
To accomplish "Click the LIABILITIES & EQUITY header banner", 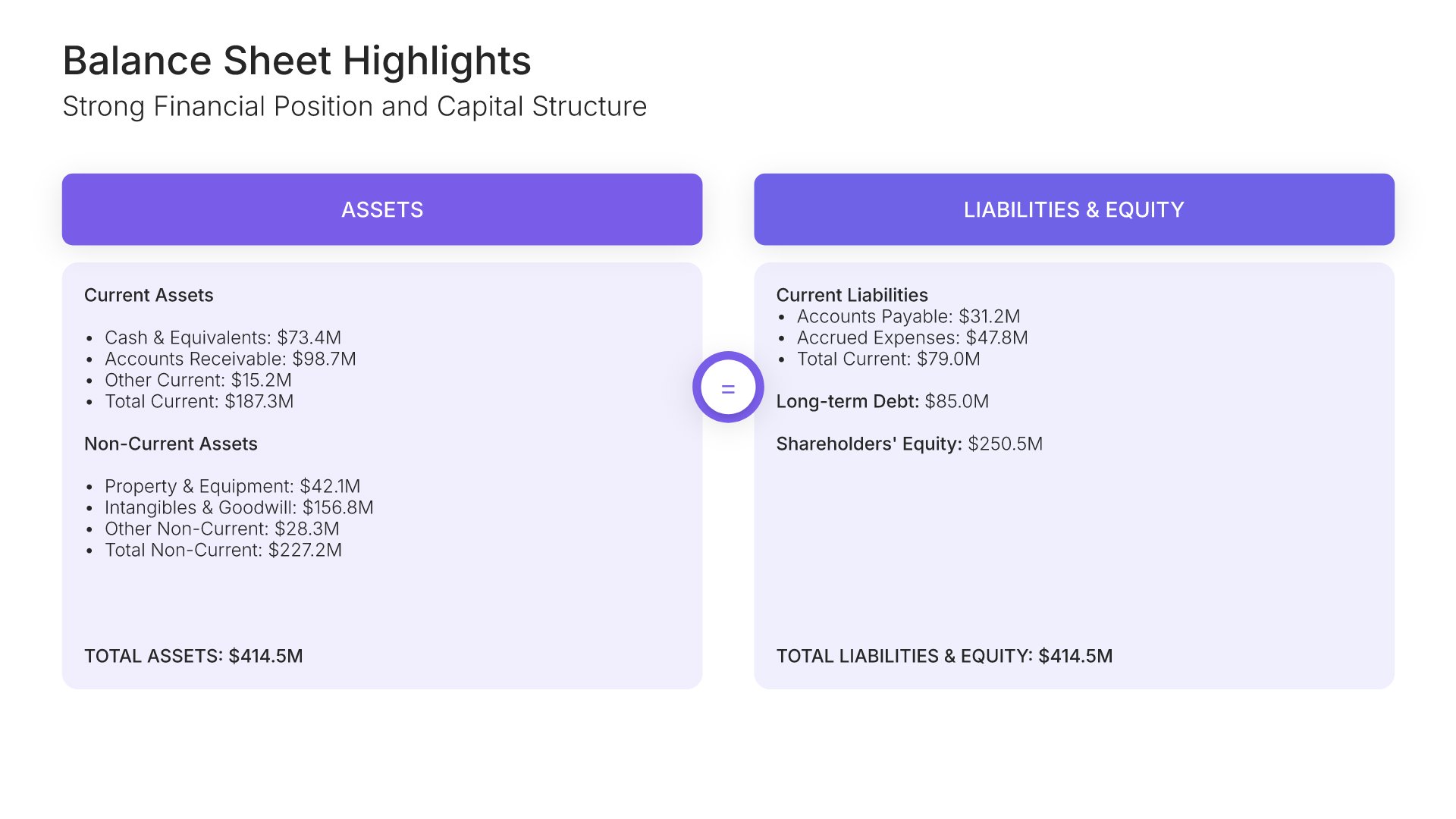I will click(x=1074, y=209).
